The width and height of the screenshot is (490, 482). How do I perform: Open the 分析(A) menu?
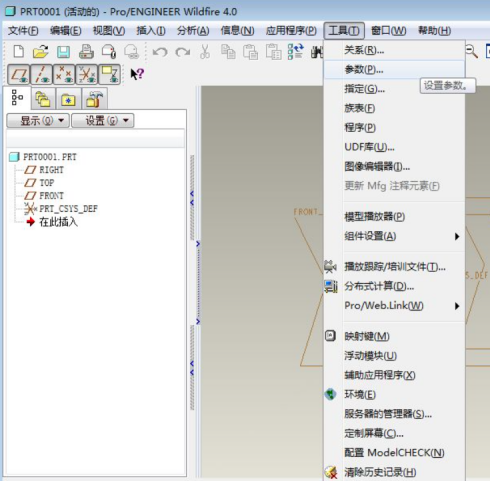coord(193,31)
